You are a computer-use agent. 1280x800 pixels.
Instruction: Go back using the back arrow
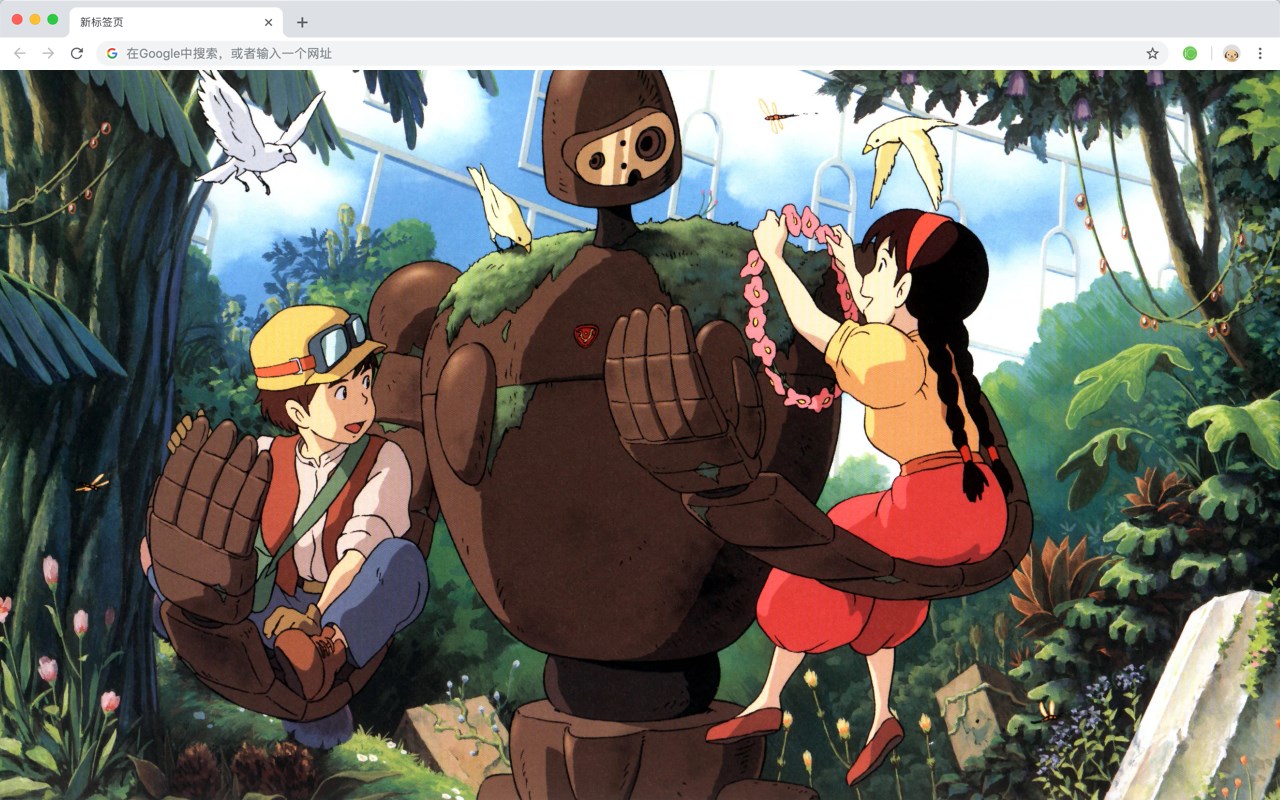[20, 53]
